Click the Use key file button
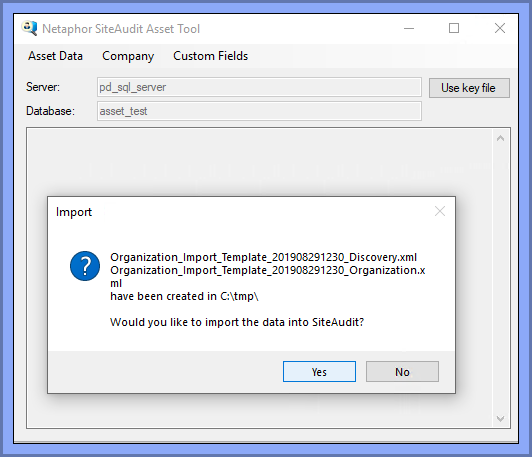532x457 pixels. point(469,88)
